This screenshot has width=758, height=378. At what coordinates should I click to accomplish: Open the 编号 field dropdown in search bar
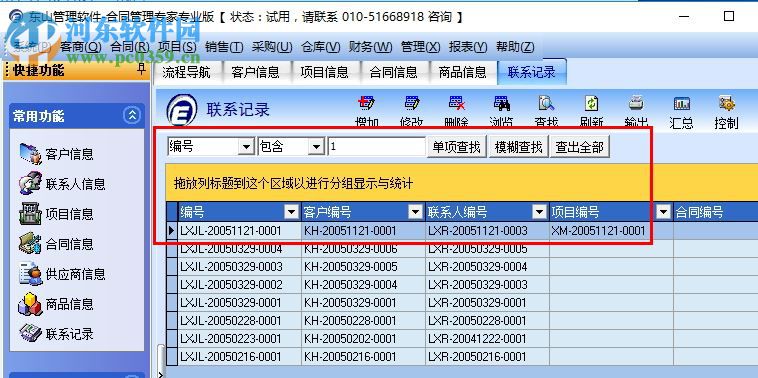(x=247, y=146)
